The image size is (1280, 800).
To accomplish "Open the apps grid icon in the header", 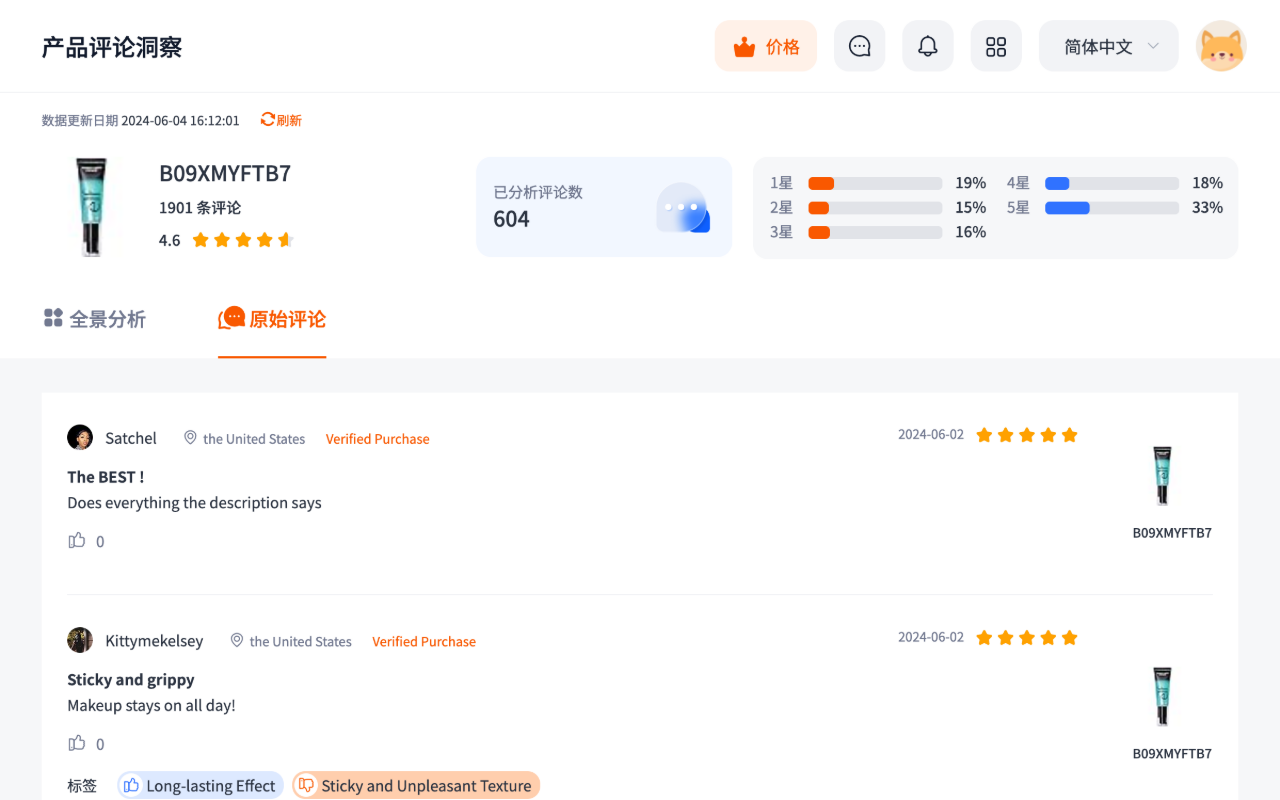I will point(995,45).
